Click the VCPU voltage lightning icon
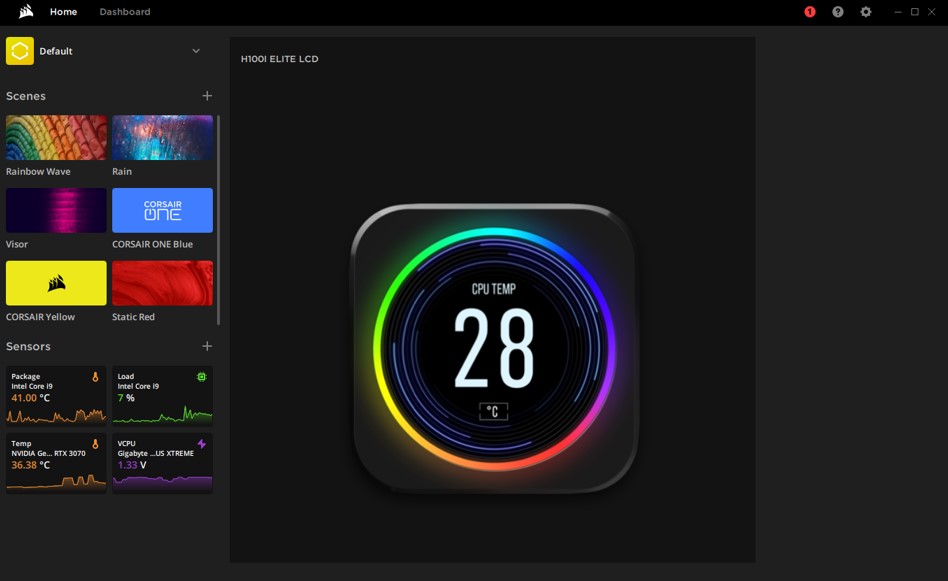 201,444
